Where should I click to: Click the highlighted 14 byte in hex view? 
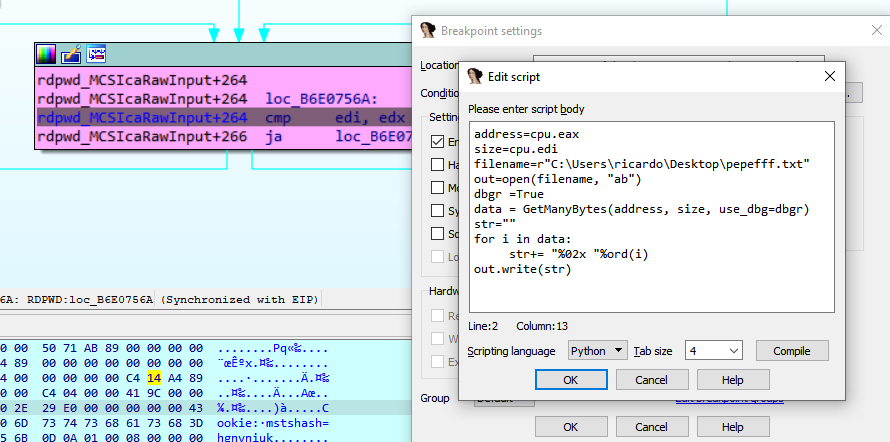coord(154,377)
